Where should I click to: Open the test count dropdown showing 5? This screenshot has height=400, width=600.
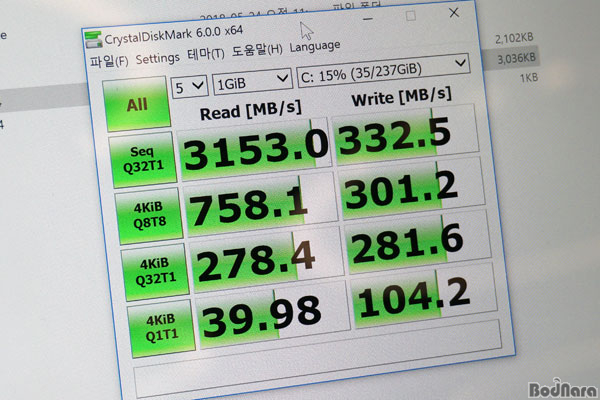coord(189,87)
